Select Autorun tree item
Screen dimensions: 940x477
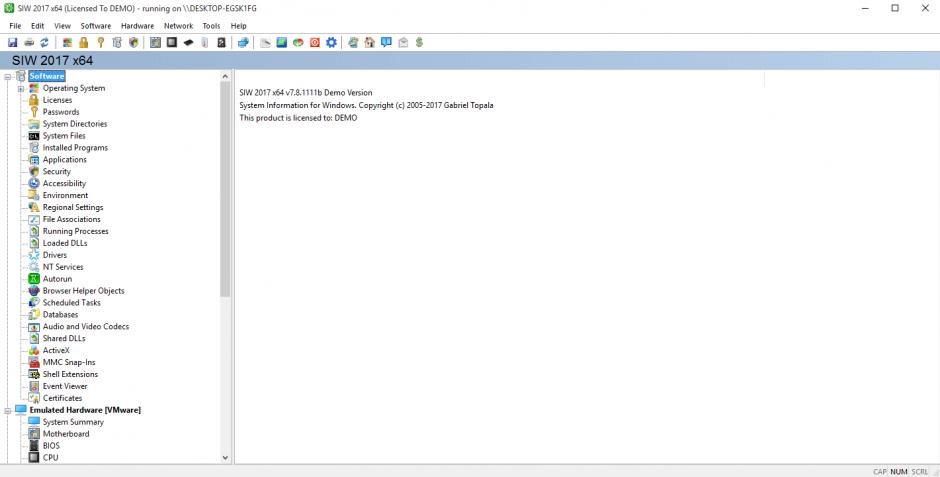[x=57, y=279]
